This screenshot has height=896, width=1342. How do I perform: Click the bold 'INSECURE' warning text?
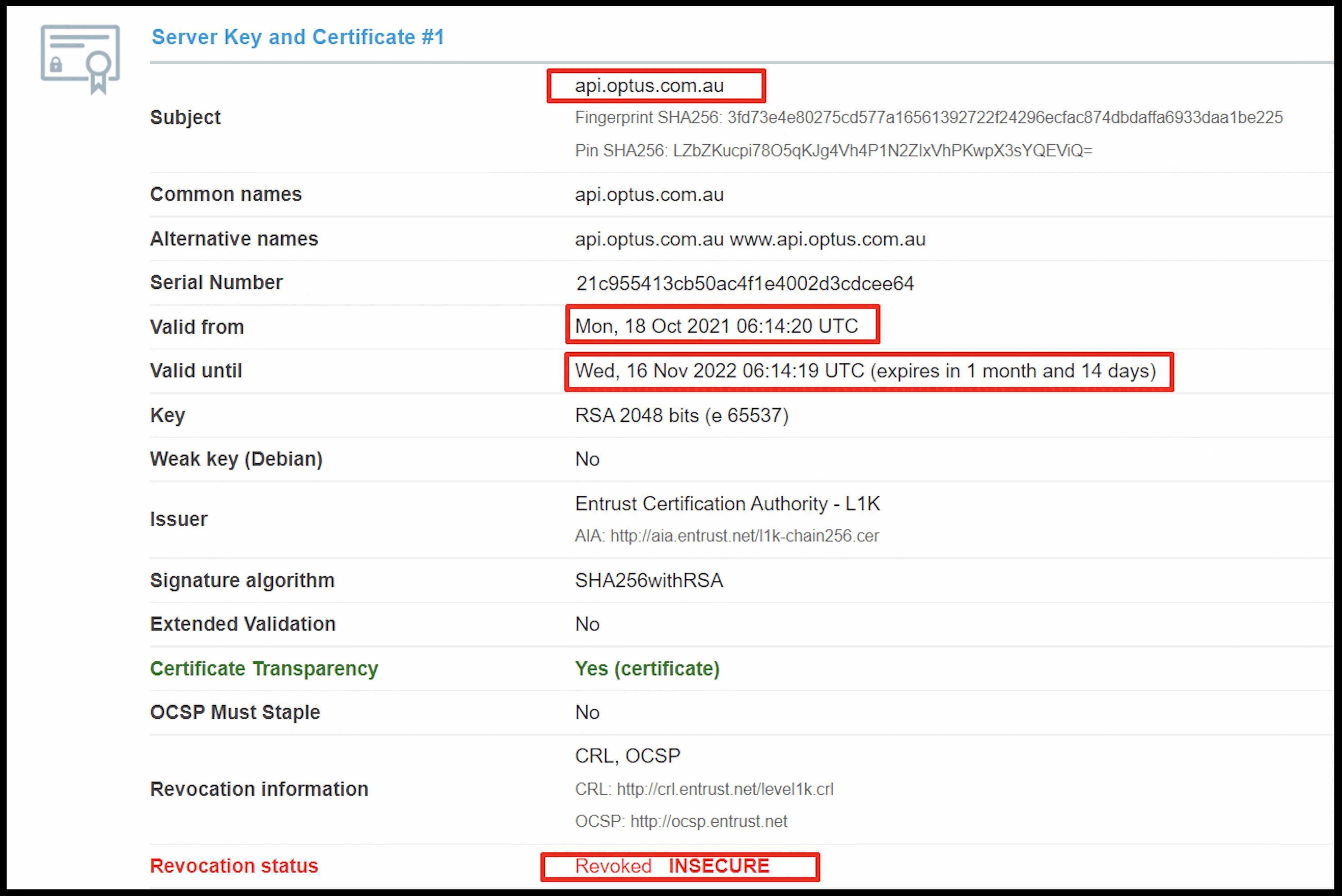pyautogui.click(x=719, y=867)
